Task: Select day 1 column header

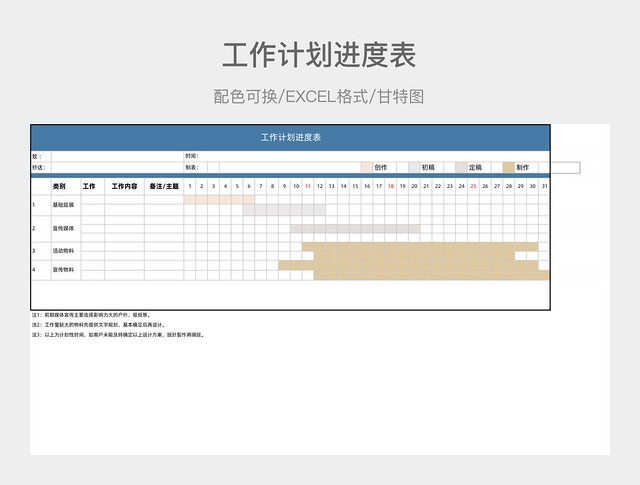Action: pyautogui.click(x=190, y=186)
